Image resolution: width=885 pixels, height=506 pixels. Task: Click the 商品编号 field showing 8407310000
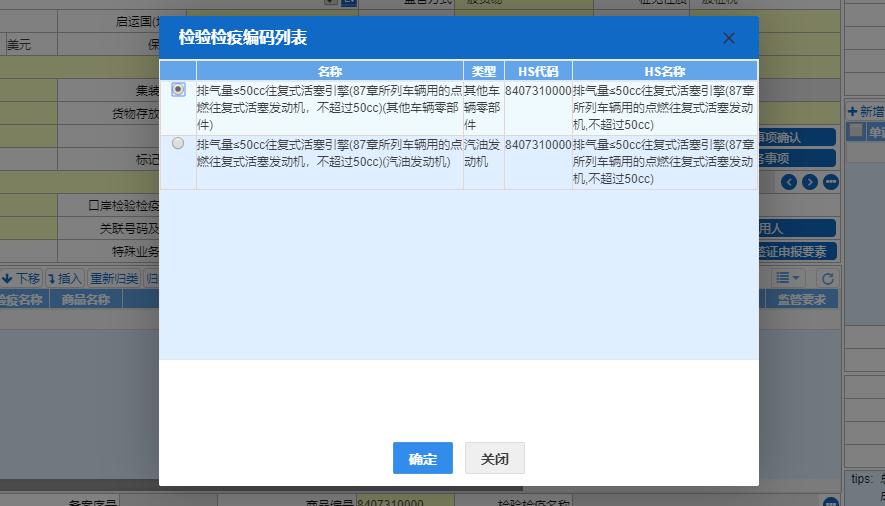click(405, 501)
